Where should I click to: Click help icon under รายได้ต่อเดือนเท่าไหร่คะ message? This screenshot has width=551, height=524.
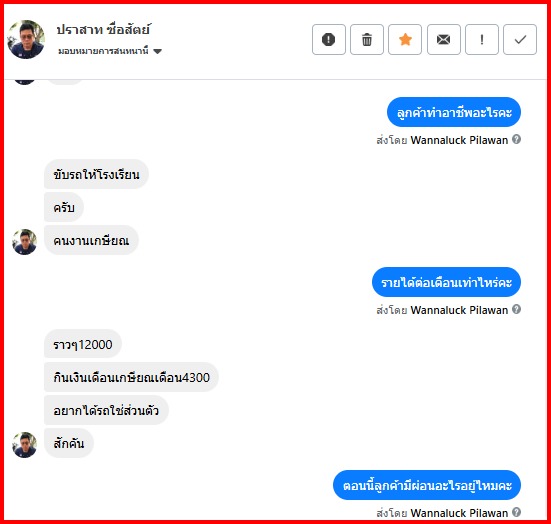tap(516, 309)
